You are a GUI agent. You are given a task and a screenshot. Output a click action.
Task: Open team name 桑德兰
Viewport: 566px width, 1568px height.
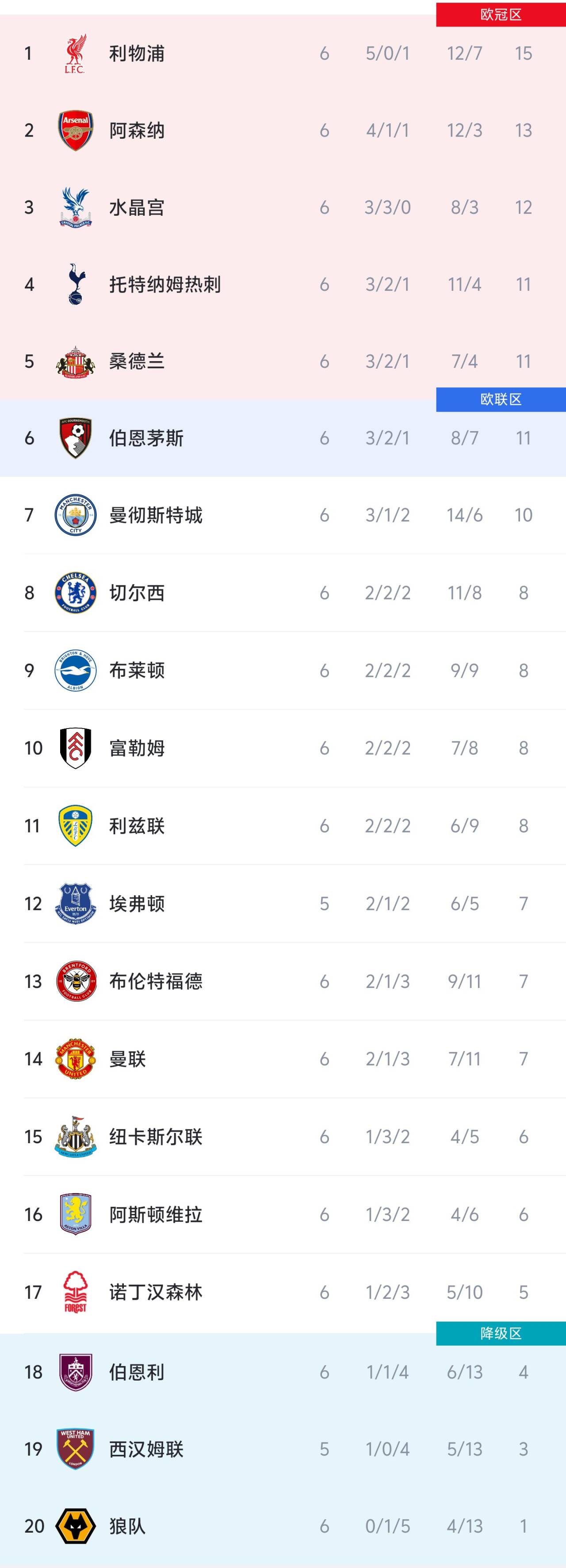(x=137, y=362)
